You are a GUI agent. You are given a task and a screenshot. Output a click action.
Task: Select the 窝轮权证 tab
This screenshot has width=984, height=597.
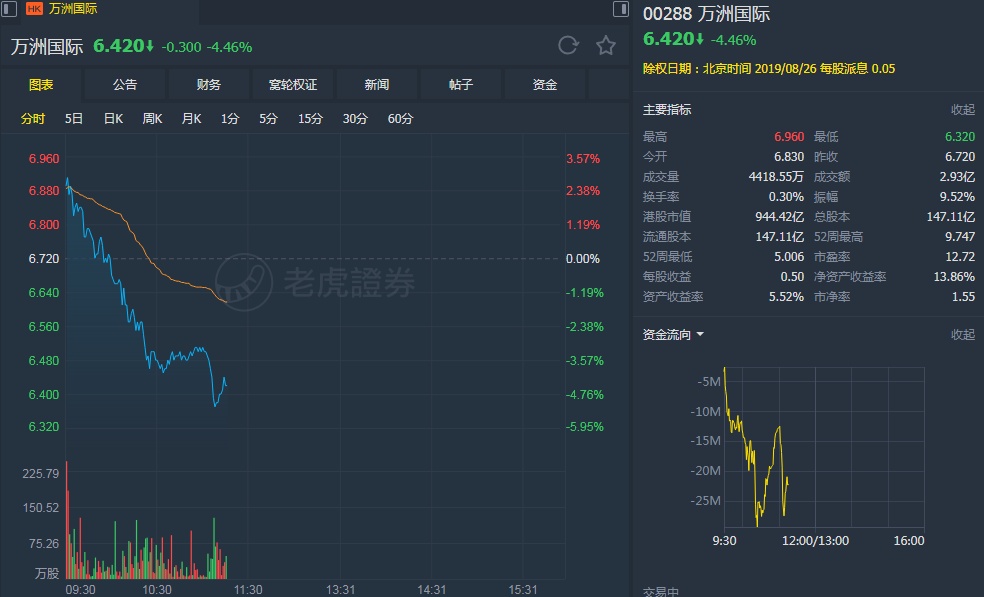pos(293,85)
